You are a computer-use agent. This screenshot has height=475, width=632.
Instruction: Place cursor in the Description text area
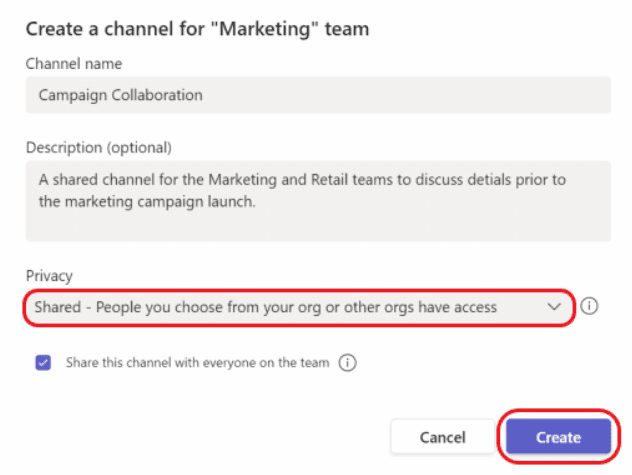click(x=318, y=201)
